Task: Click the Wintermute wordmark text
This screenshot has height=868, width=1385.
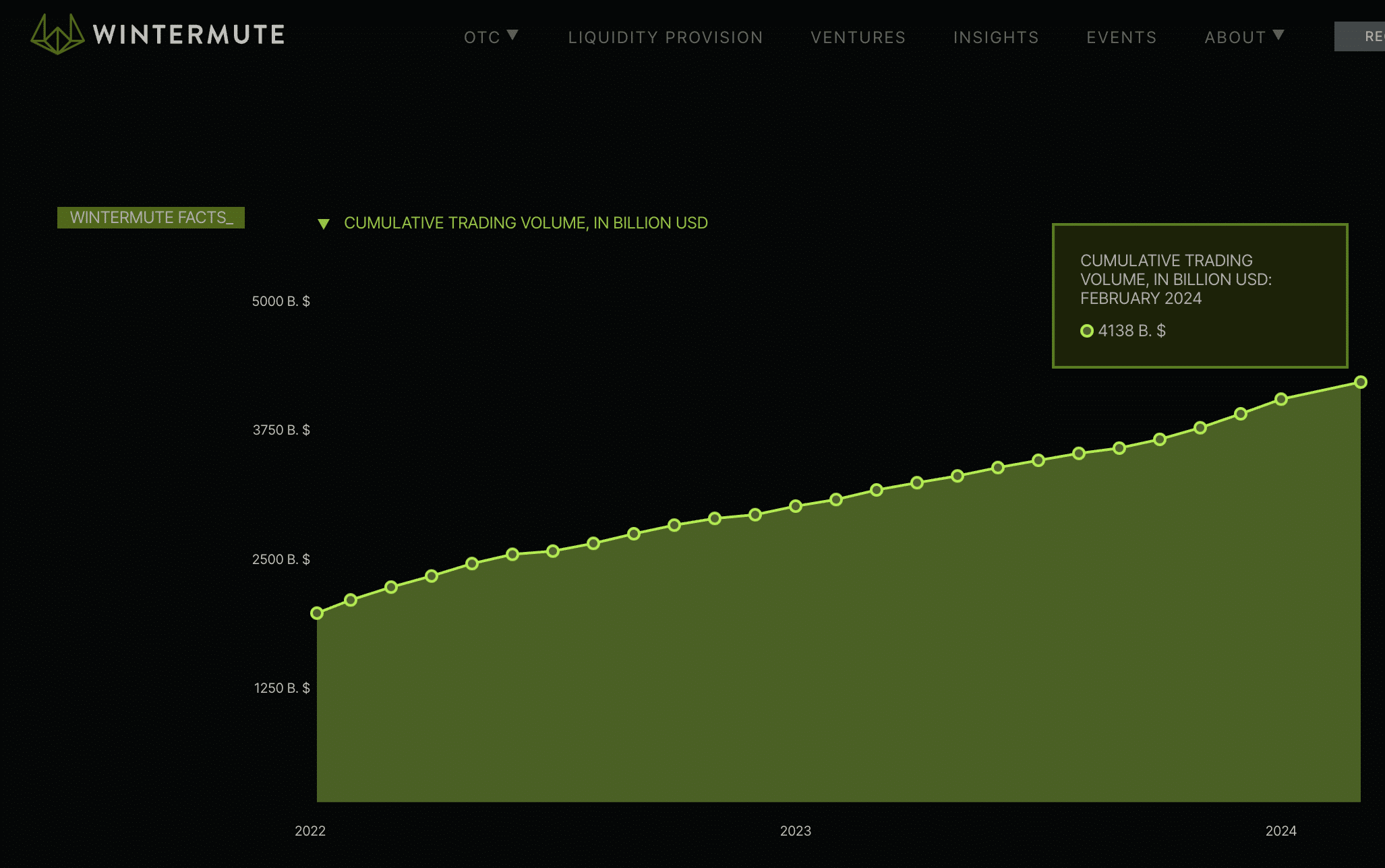Action: click(189, 34)
